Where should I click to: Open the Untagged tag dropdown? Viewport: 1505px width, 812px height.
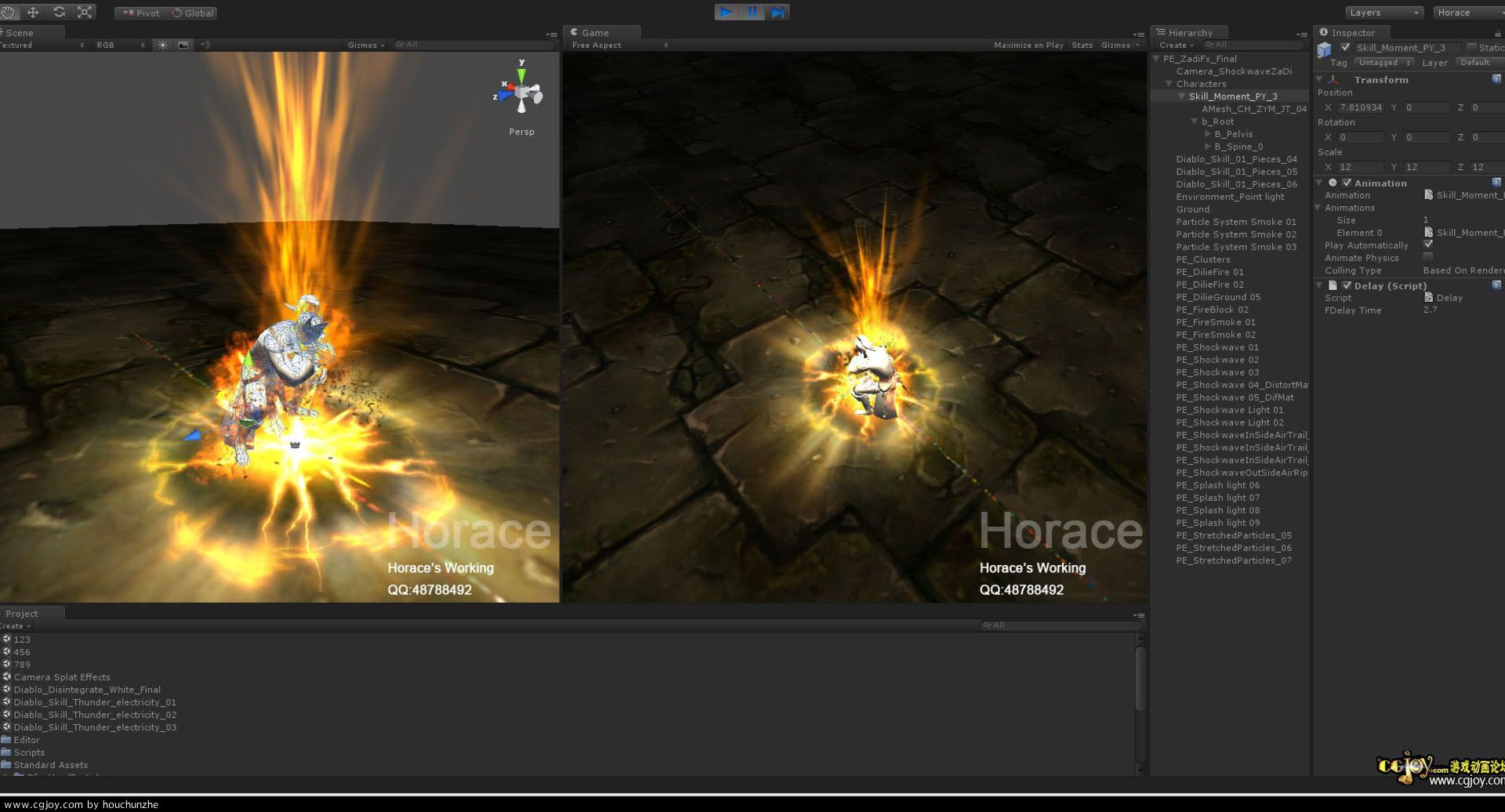(1384, 63)
